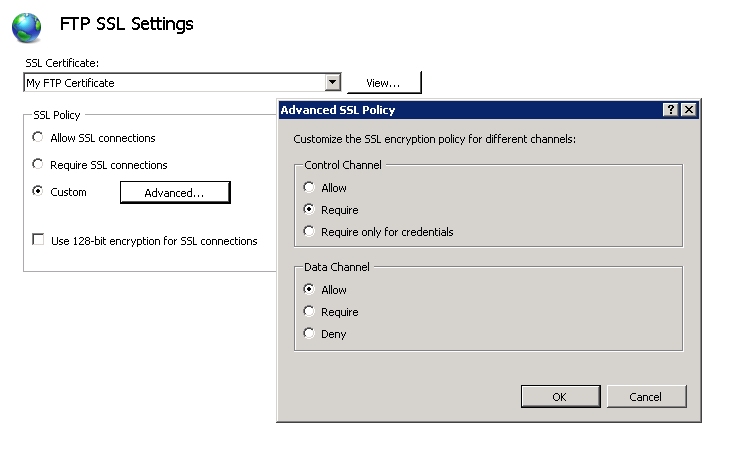Viewport: 750px width, 450px height.
Task: Enable 128-bit encryption for SSL connections
Action: tap(39, 241)
